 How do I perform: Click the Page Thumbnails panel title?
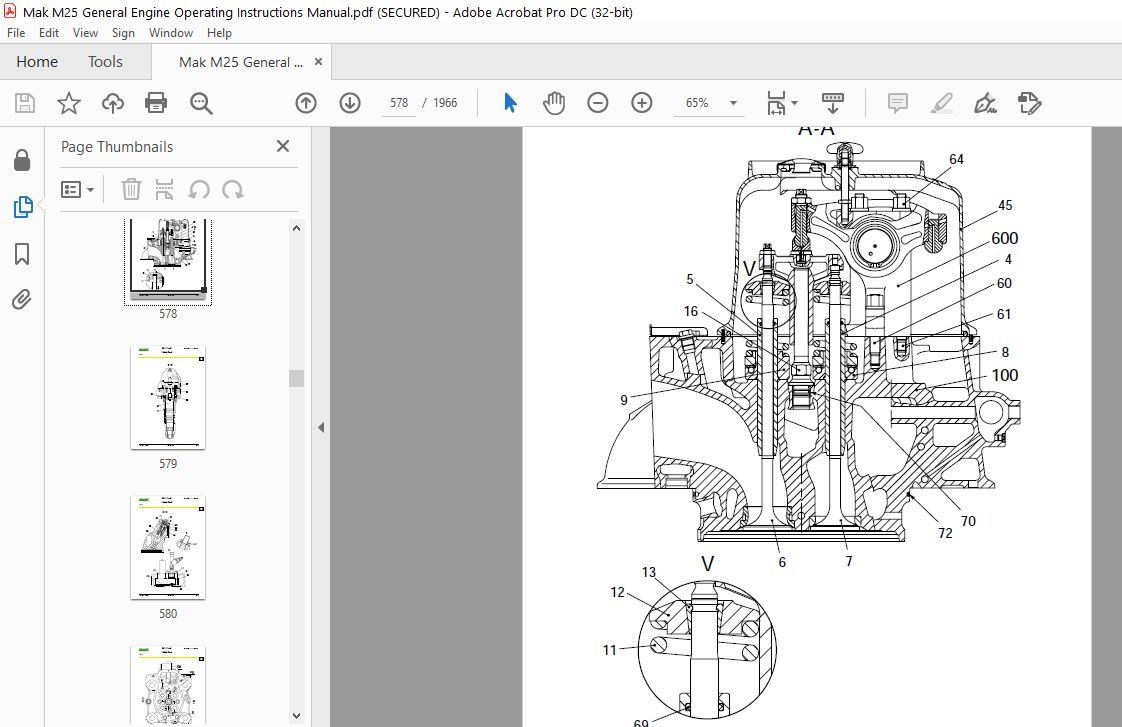tap(117, 147)
